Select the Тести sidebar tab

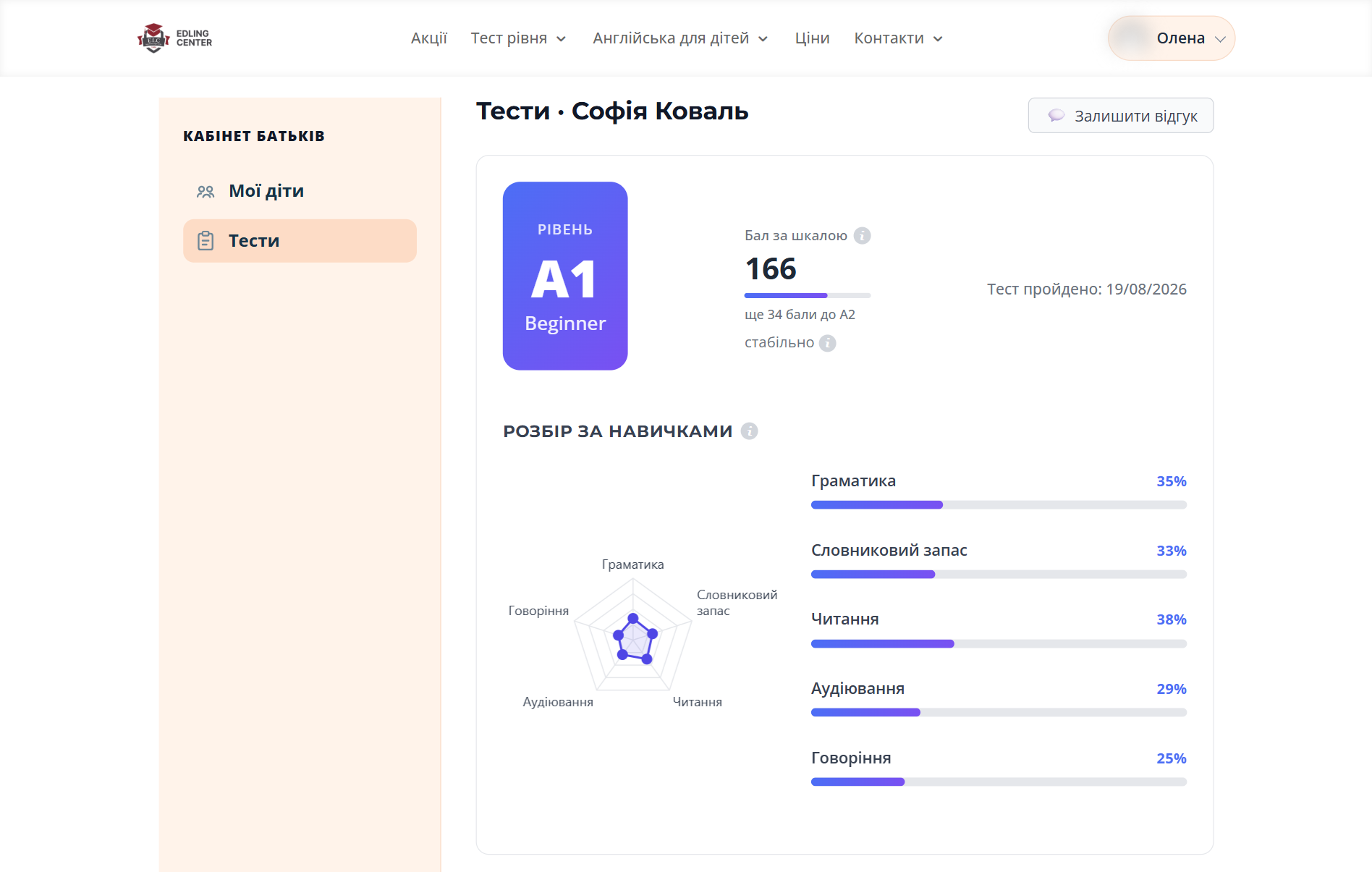click(300, 241)
